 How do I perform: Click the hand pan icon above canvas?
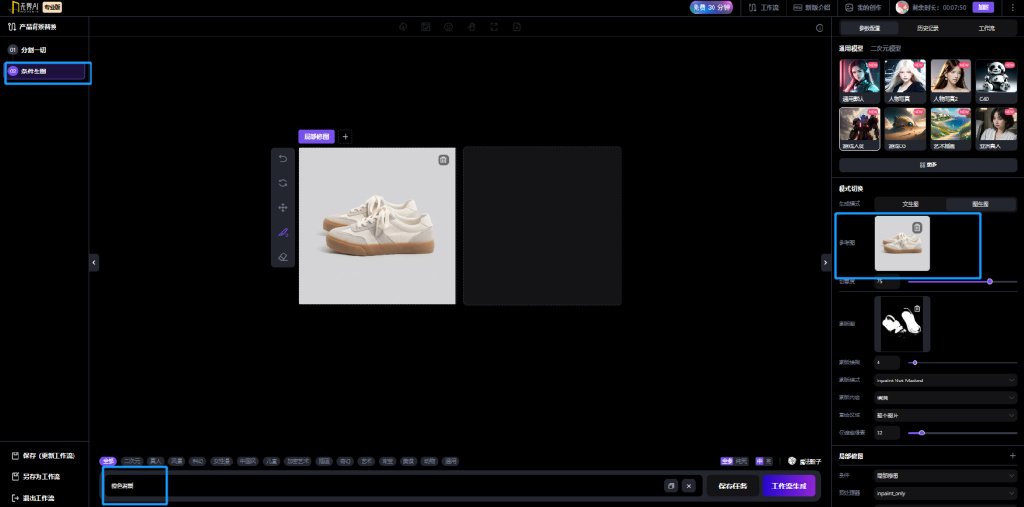click(471, 27)
